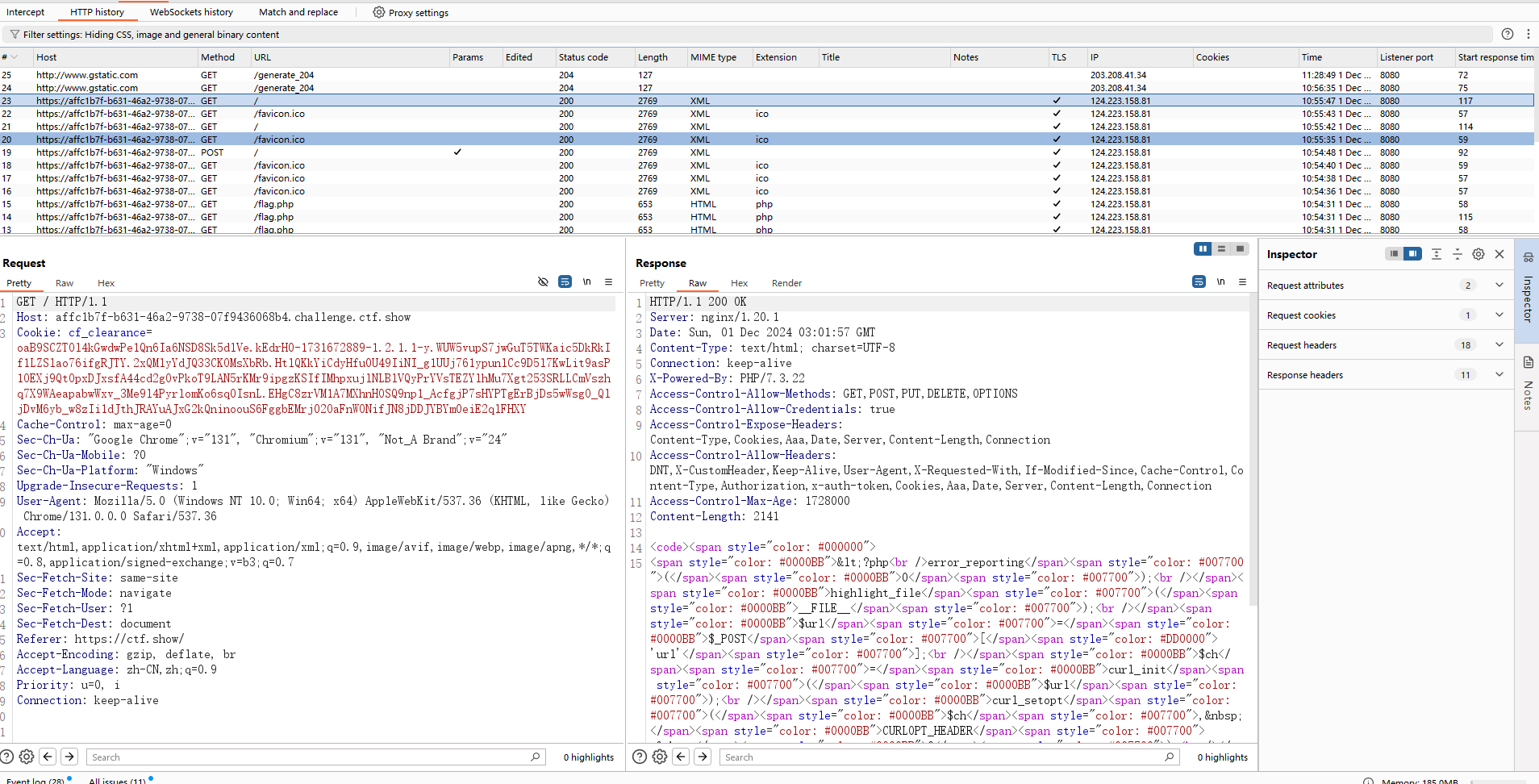Image resolution: width=1539 pixels, height=784 pixels.
Task: Open the Event log at the bottom
Action: (x=35, y=780)
